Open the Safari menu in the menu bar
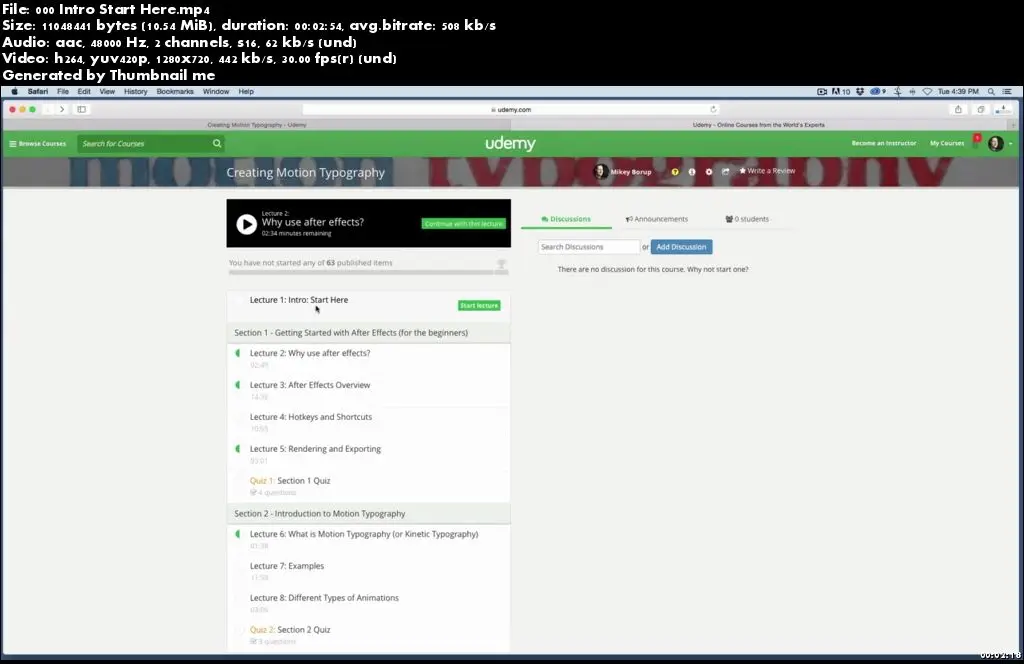The image size is (1024, 664). [38, 91]
